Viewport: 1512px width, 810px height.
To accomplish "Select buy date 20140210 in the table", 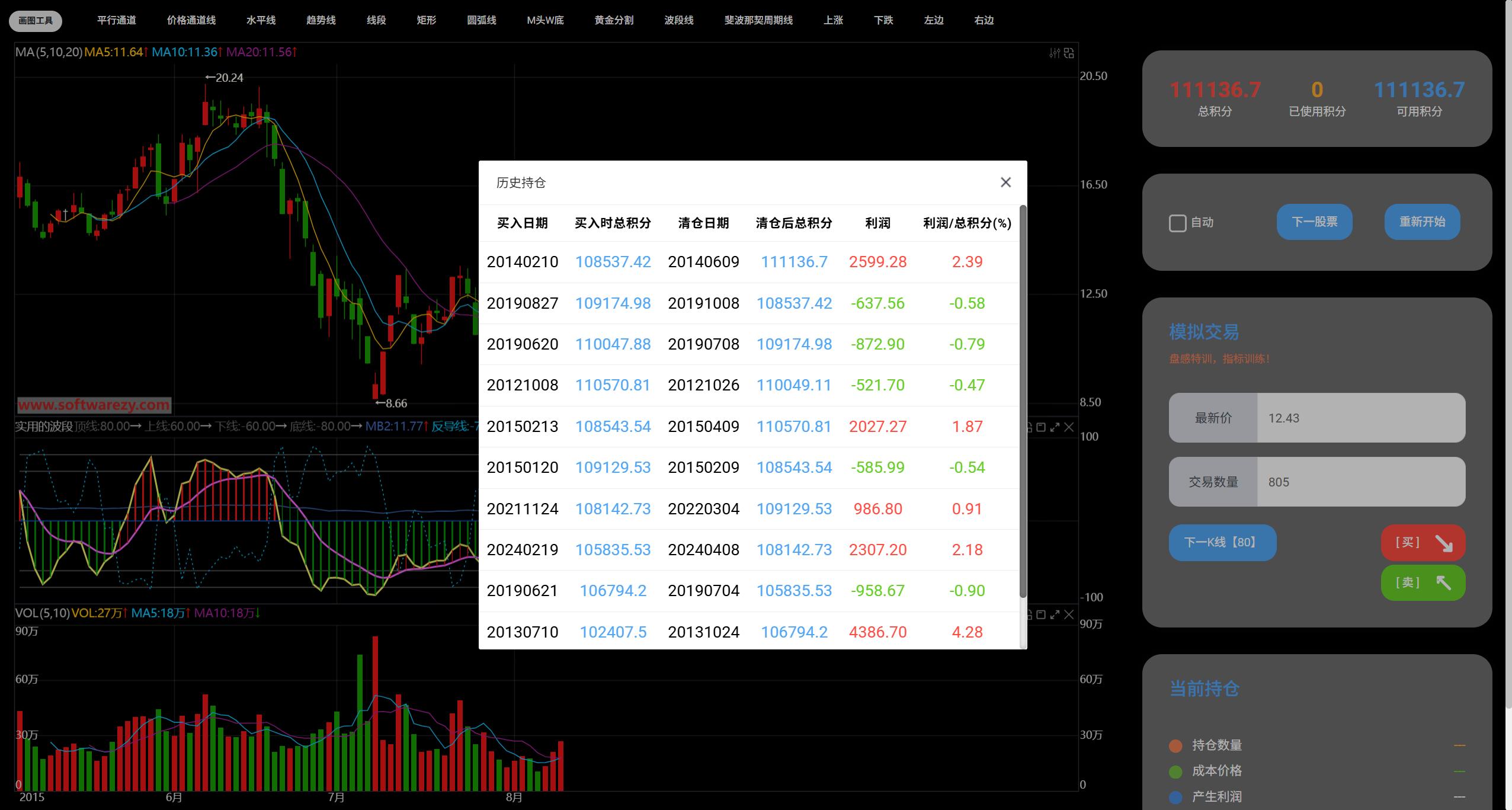I will click(x=523, y=262).
